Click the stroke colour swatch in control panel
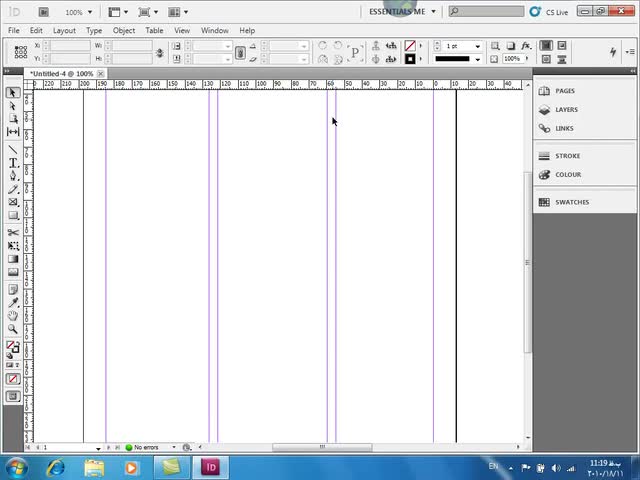The width and height of the screenshot is (640, 480). [410, 59]
